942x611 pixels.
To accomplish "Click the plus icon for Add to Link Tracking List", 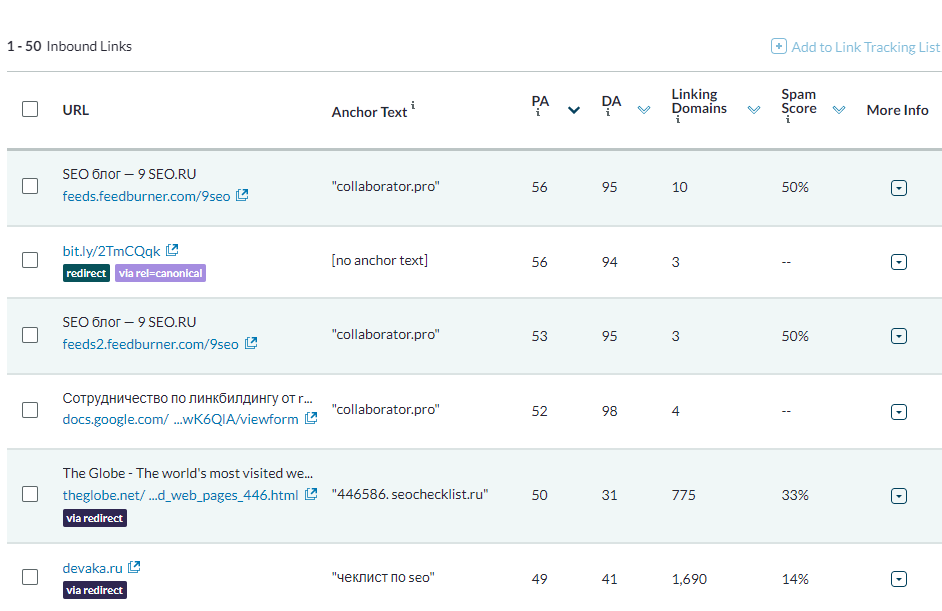I will coord(779,46).
